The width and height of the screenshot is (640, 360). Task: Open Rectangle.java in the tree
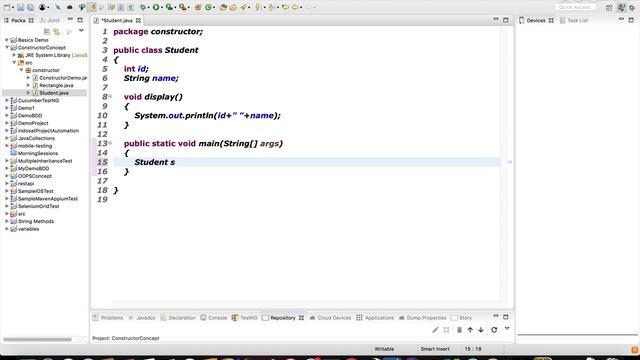click(x=53, y=85)
